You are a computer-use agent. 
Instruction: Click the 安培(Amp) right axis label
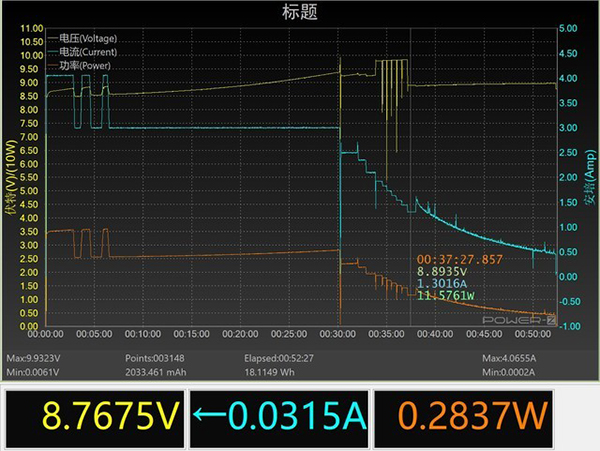tap(590, 178)
